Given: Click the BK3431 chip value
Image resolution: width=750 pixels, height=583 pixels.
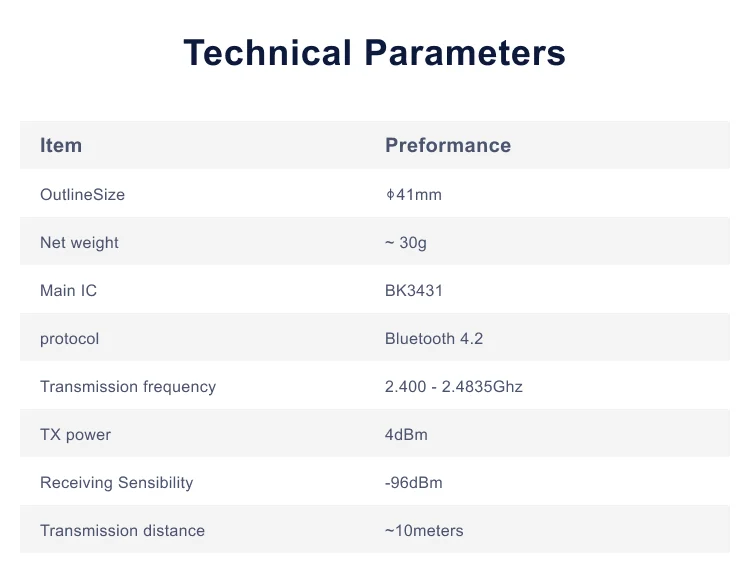Looking at the screenshot, I should [414, 290].
